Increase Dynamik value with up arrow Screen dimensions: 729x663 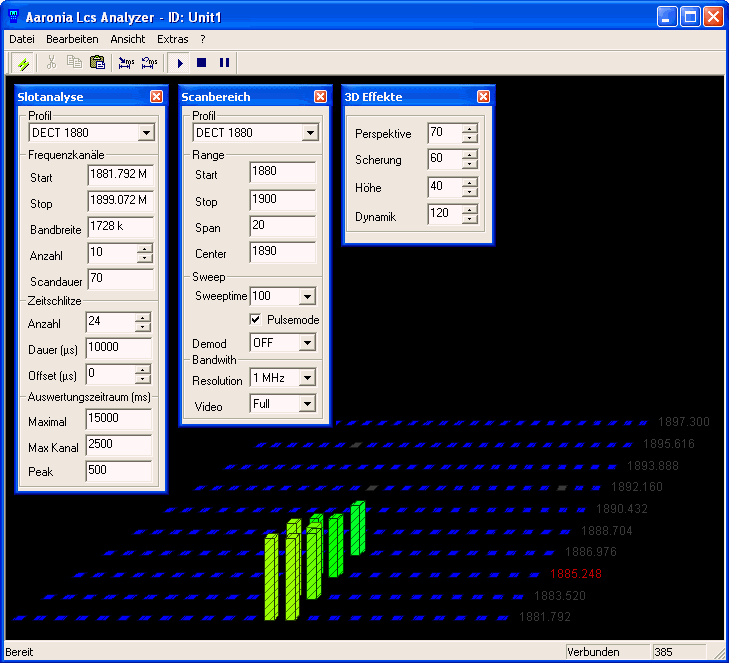point(470,210)
